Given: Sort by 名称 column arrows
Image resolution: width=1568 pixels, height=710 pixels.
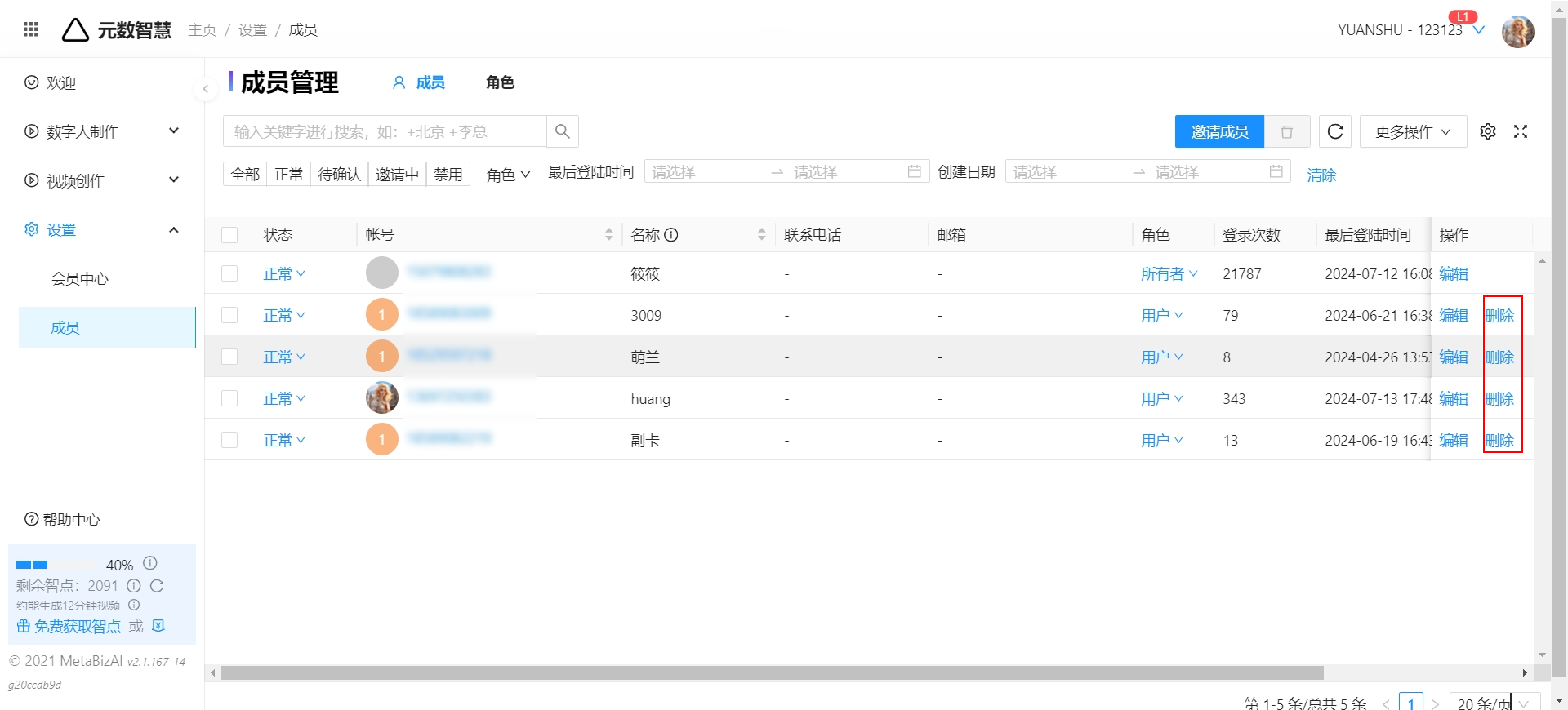Looking at the screenshot, I should point(761,235).
